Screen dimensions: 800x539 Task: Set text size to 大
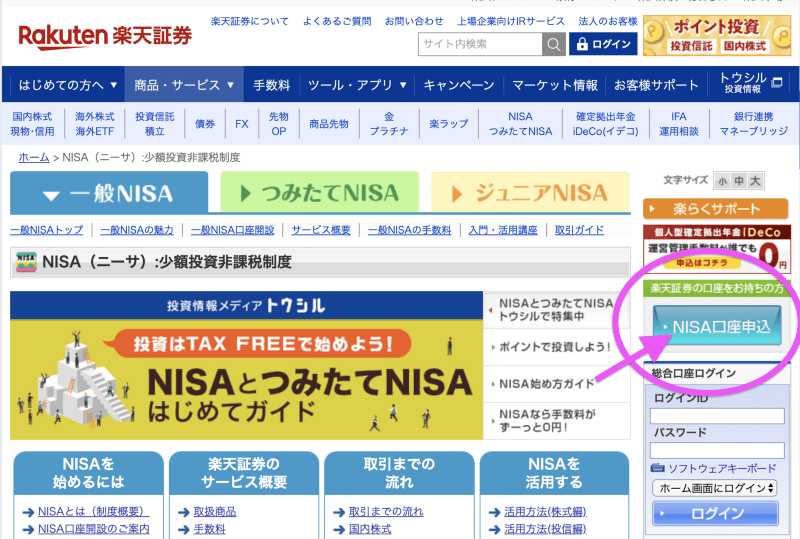(755, 181)
